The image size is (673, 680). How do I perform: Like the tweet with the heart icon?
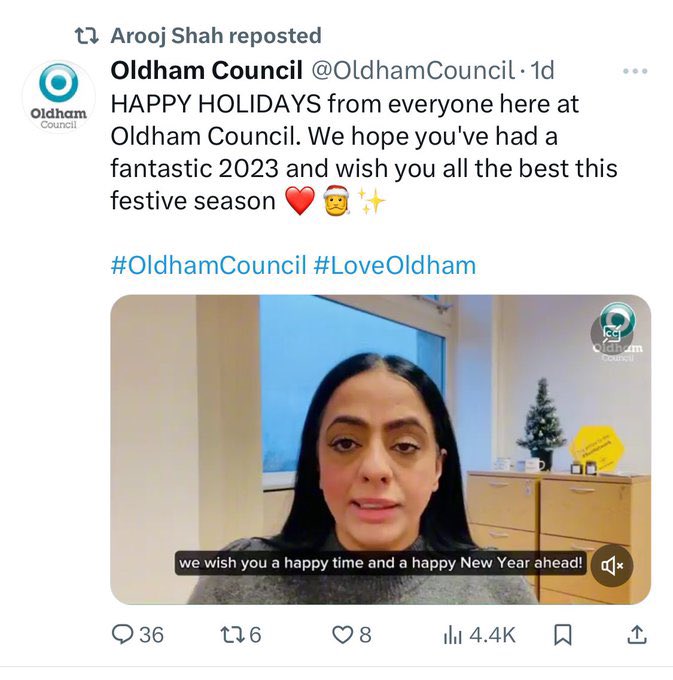pos(342,634)
